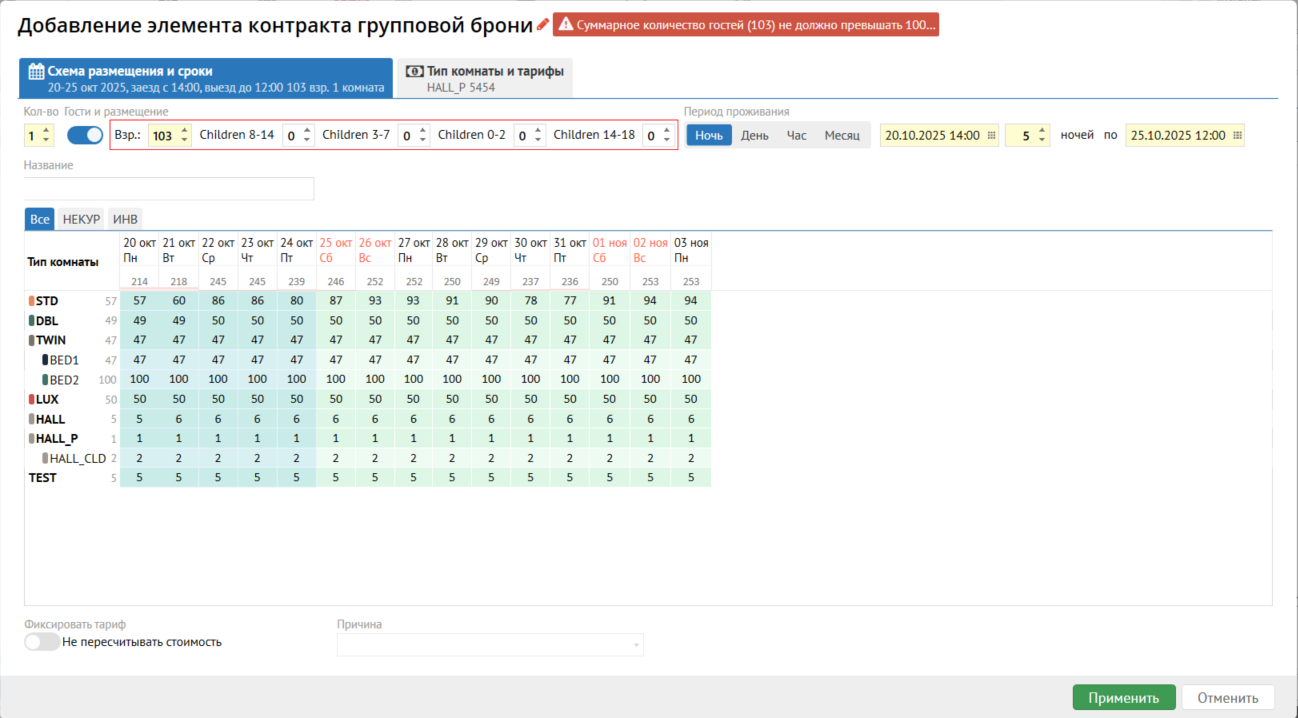
Task: Click the adults value field showing 103
Action: coord(162,136)
